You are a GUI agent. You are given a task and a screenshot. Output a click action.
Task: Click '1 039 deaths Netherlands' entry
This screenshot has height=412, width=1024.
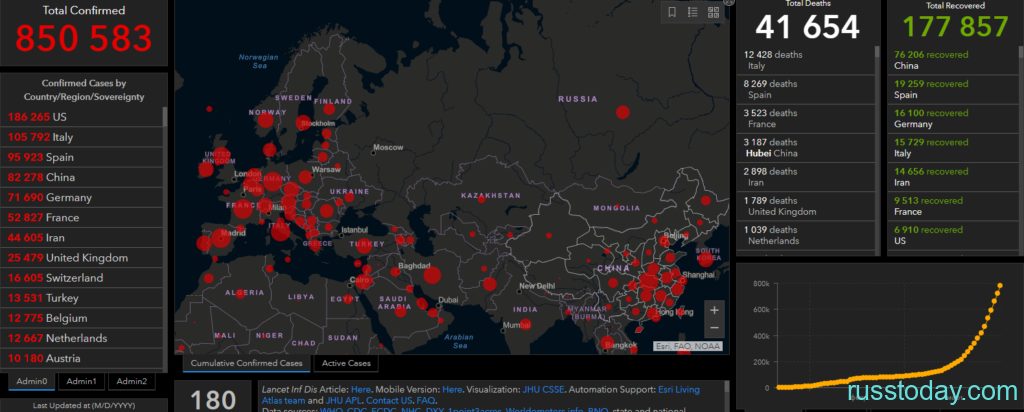pyautogui.click(x=805, y=235)
